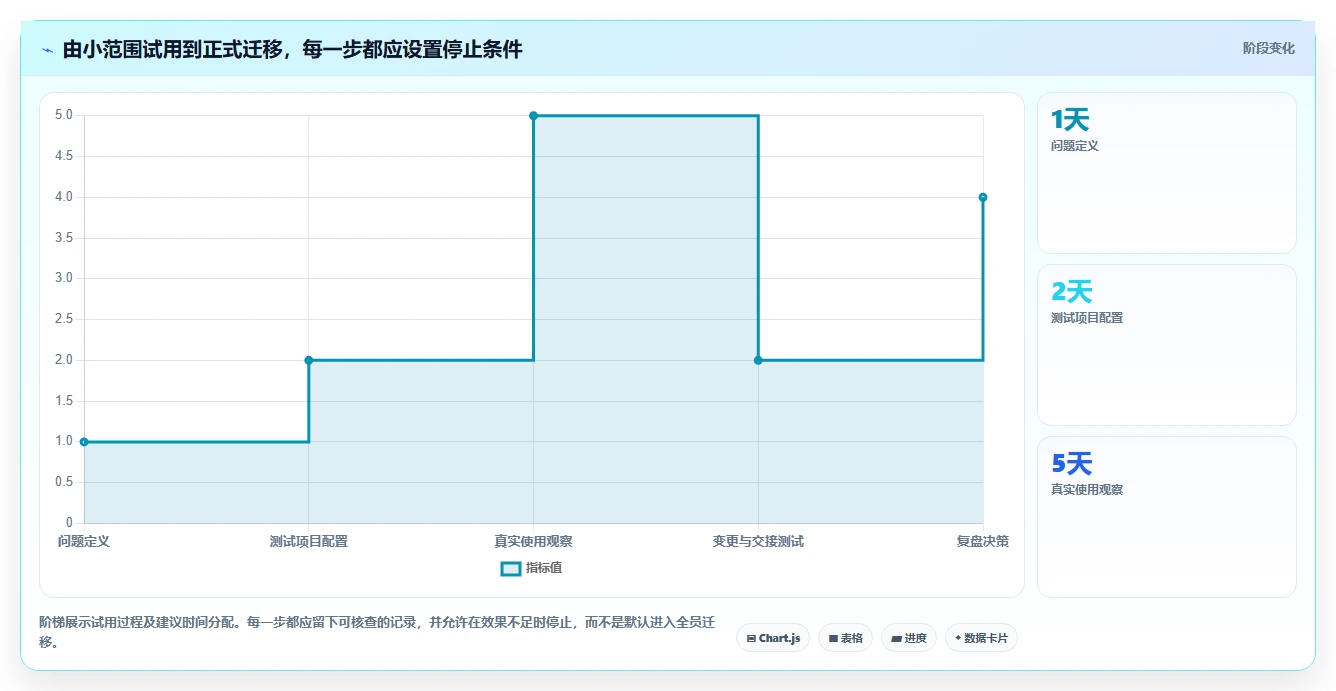The image size is (1336, 691).
Task: Click the y-axis value 2.5
Action: coord(64,319)
